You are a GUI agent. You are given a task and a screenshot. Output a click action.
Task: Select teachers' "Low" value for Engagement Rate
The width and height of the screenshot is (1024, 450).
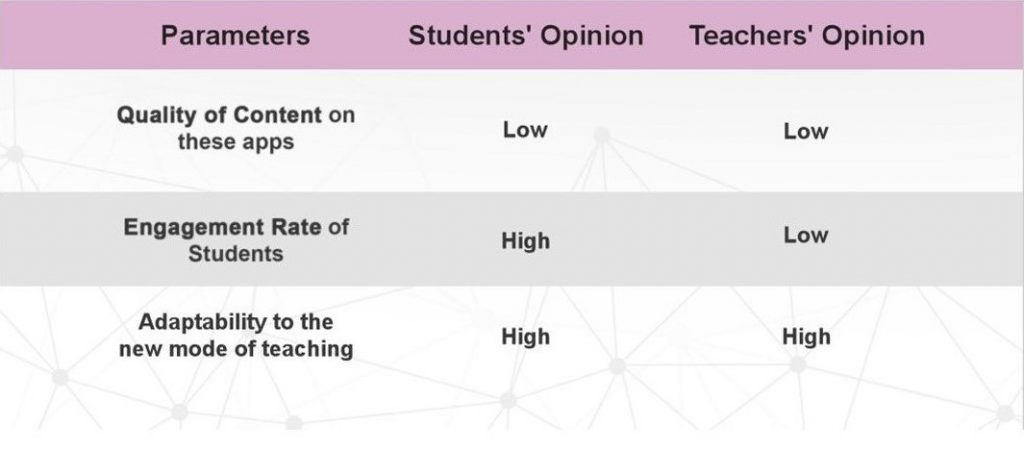[x=806, y=236]
